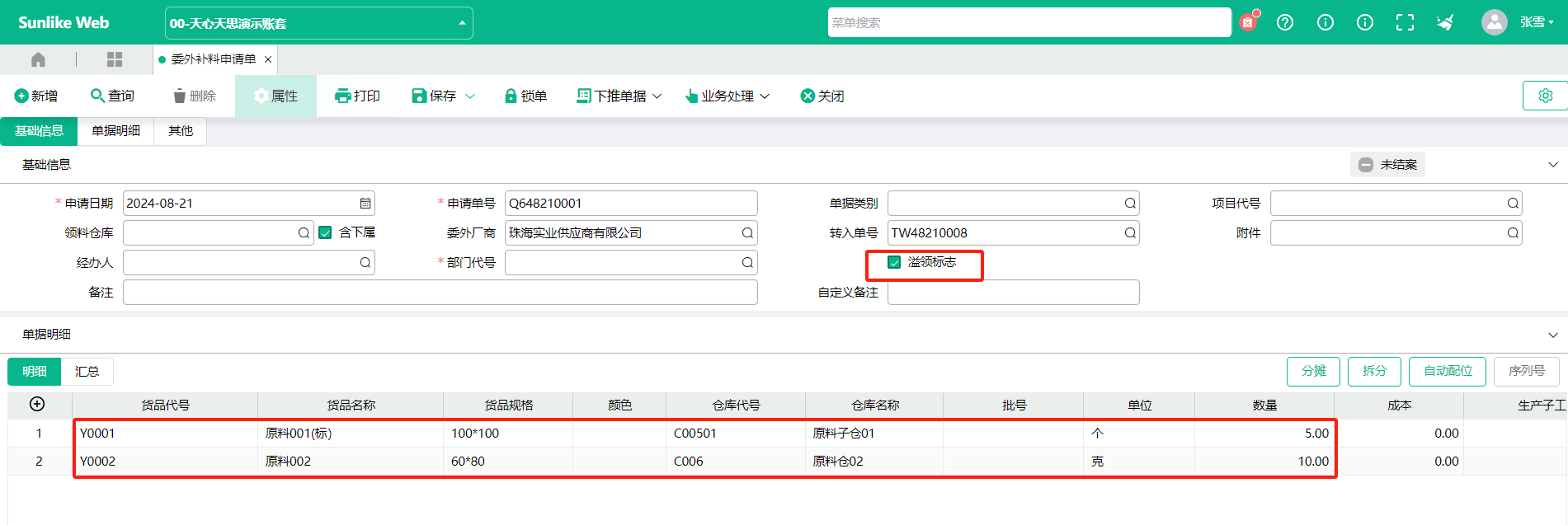The height and width of the screenshot is (525, 1568).
Task: Click into the 菜单搜索 search box
Action: coord(1029,23)
